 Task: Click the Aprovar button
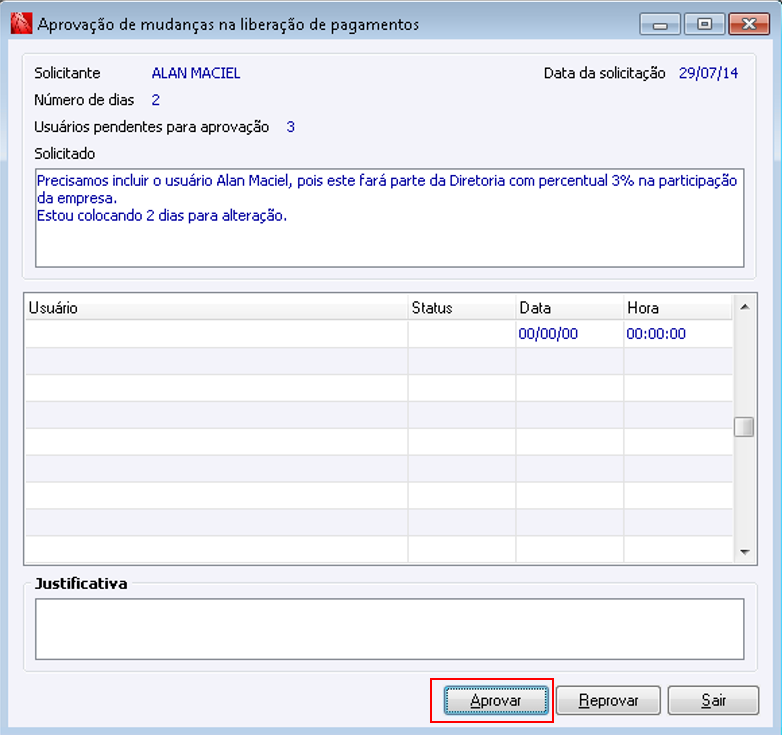pos(496,700)
